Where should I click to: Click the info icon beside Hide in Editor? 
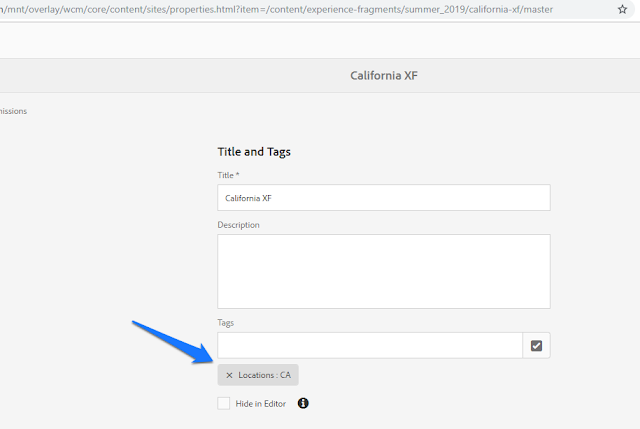coord(303,403)
